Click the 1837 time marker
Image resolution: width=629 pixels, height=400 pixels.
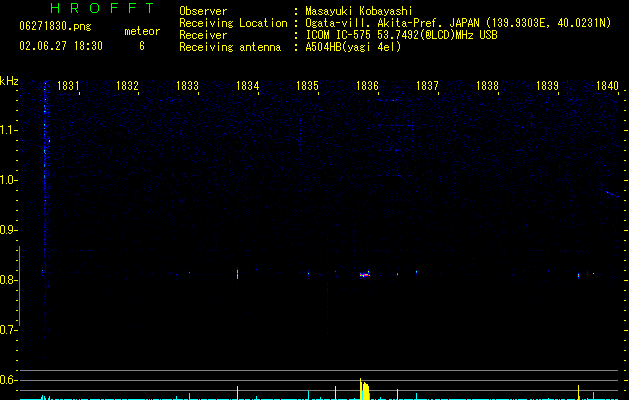[427, 86]
